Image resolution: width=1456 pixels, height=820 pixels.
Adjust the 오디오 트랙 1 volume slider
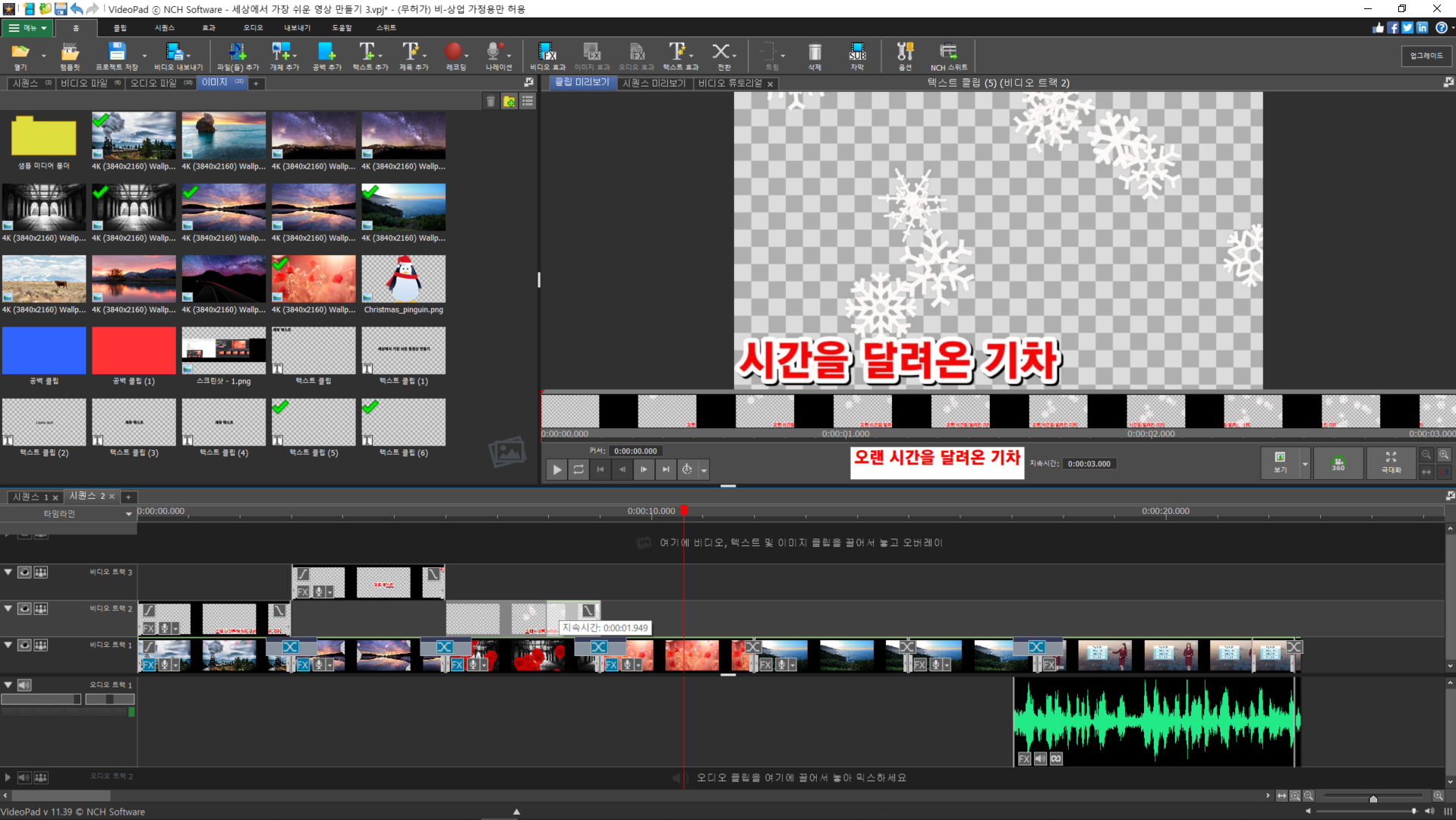(41, 699)
